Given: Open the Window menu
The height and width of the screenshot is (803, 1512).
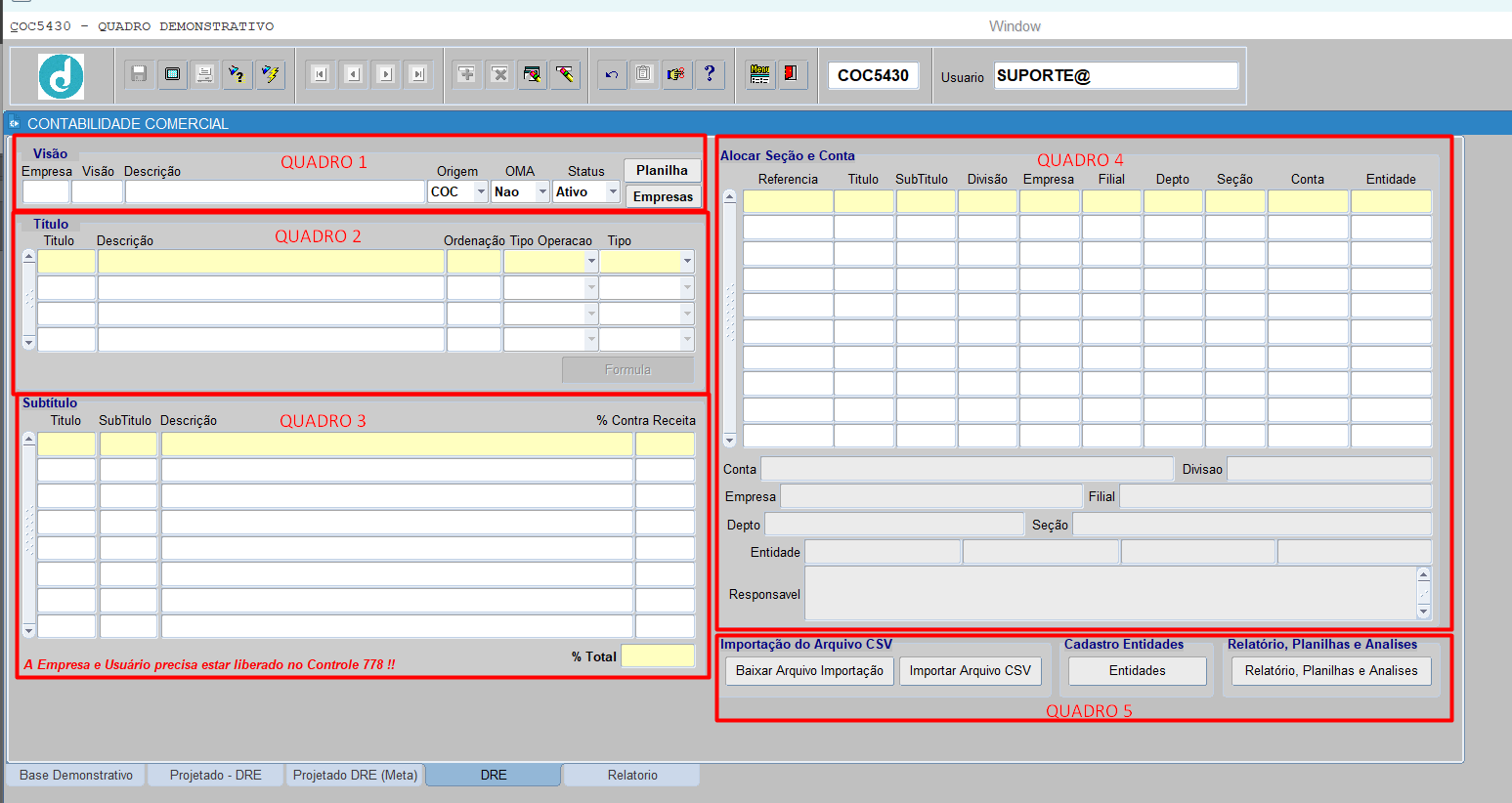Looking at the screenshot, I should pyautogui.click(x=1015, y=26).
